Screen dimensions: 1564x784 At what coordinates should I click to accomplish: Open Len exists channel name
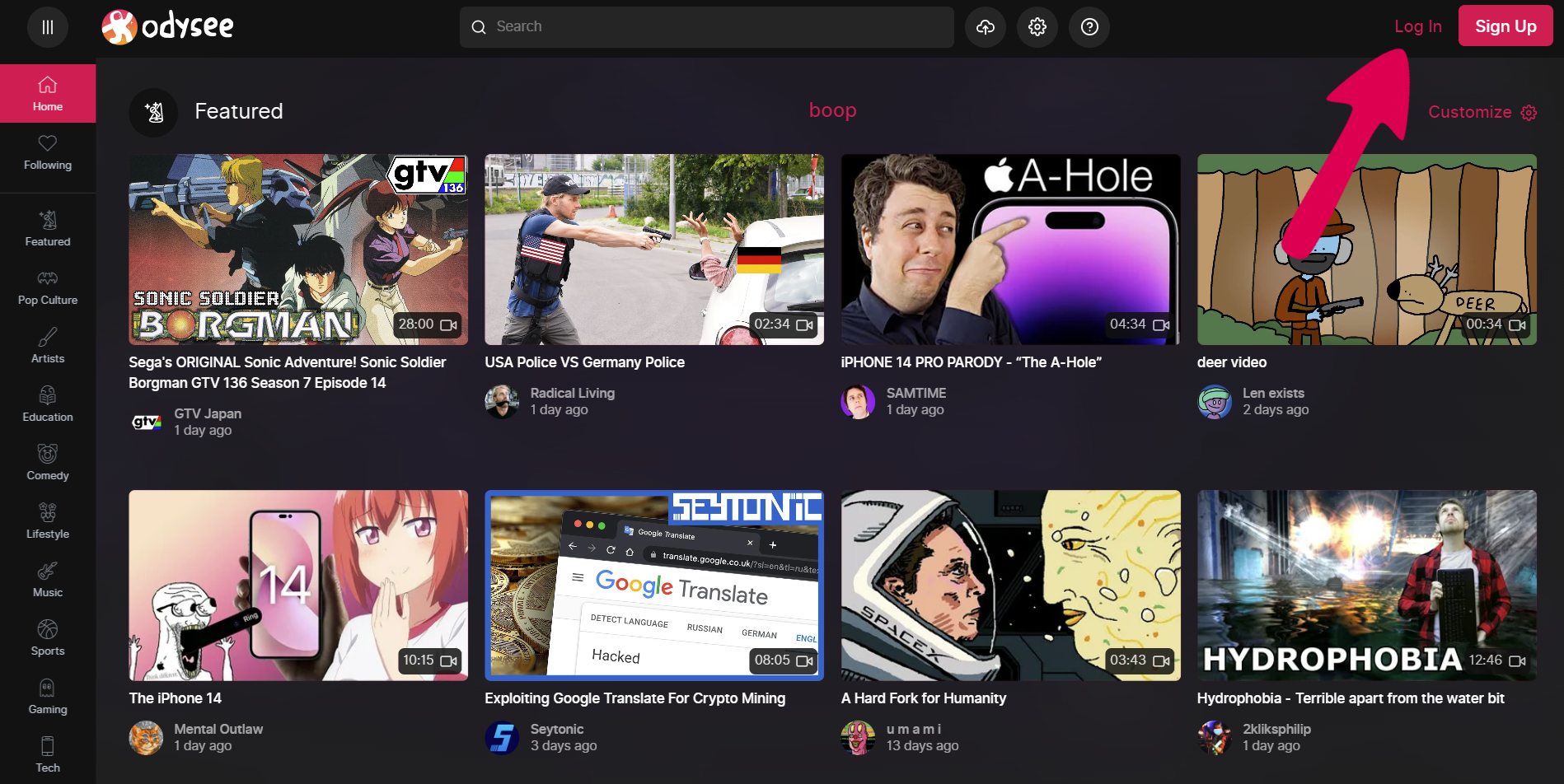click(x=1273, y=393)
